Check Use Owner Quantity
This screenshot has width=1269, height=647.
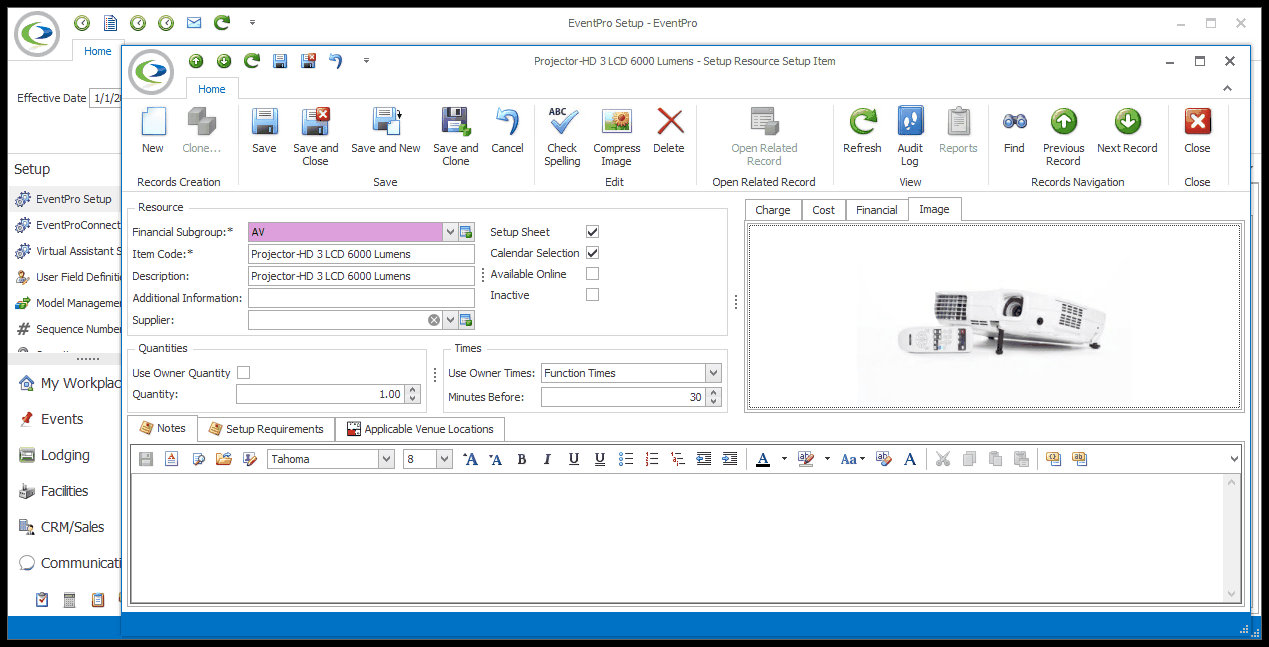(x=243, y=373)
